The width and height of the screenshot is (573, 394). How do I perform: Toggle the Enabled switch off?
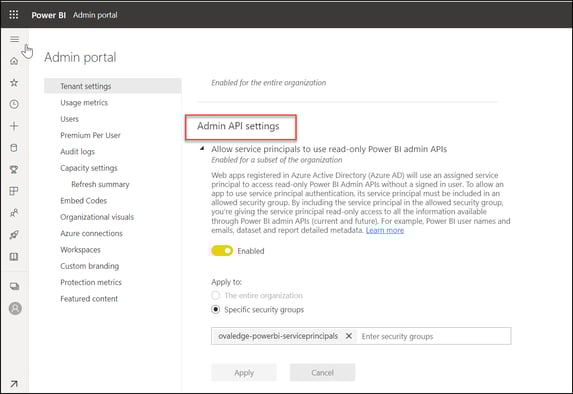(x=222, y=251)
